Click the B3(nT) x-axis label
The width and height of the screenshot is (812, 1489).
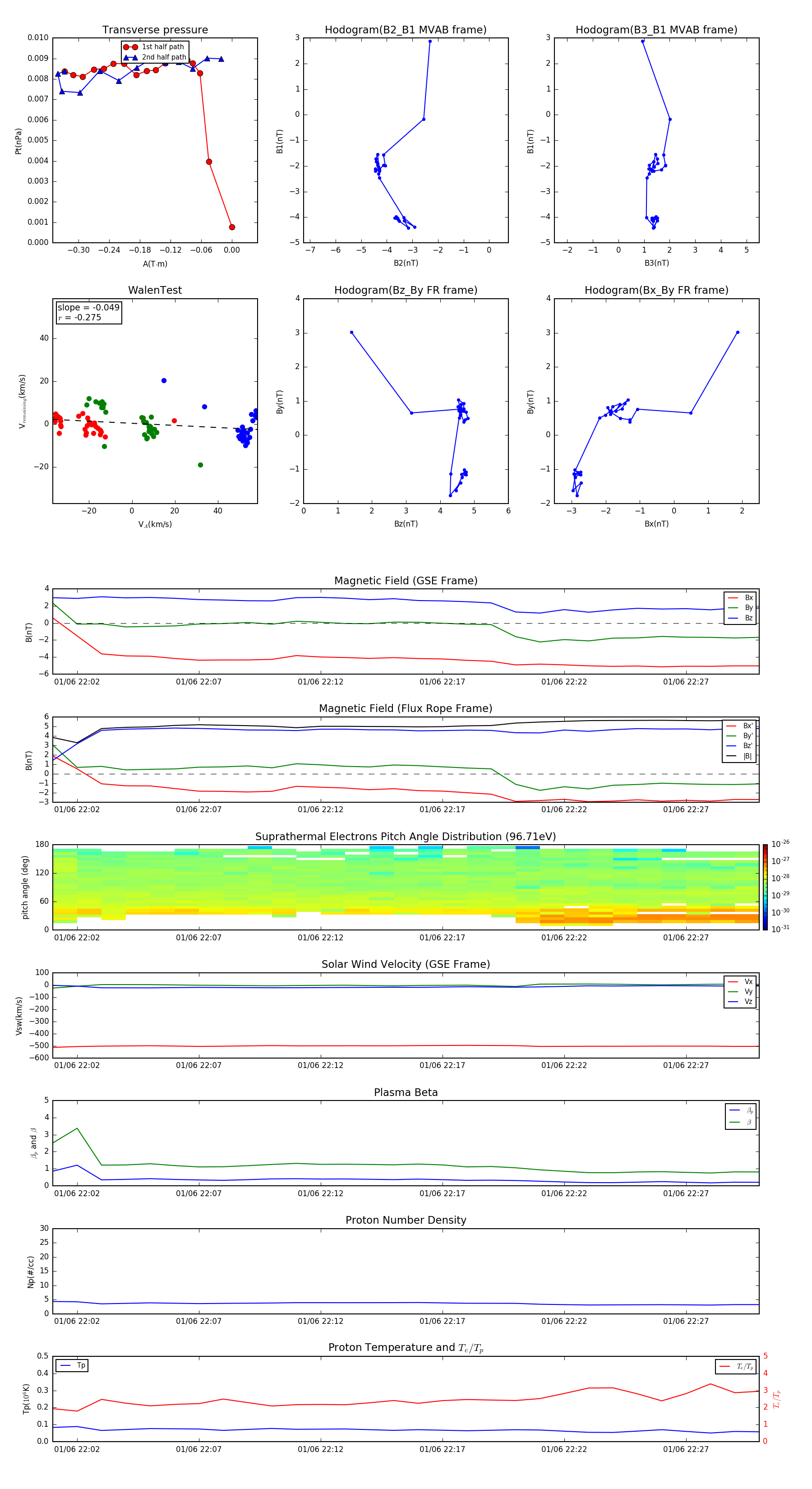pyautogui.click(x=656, y=263)
